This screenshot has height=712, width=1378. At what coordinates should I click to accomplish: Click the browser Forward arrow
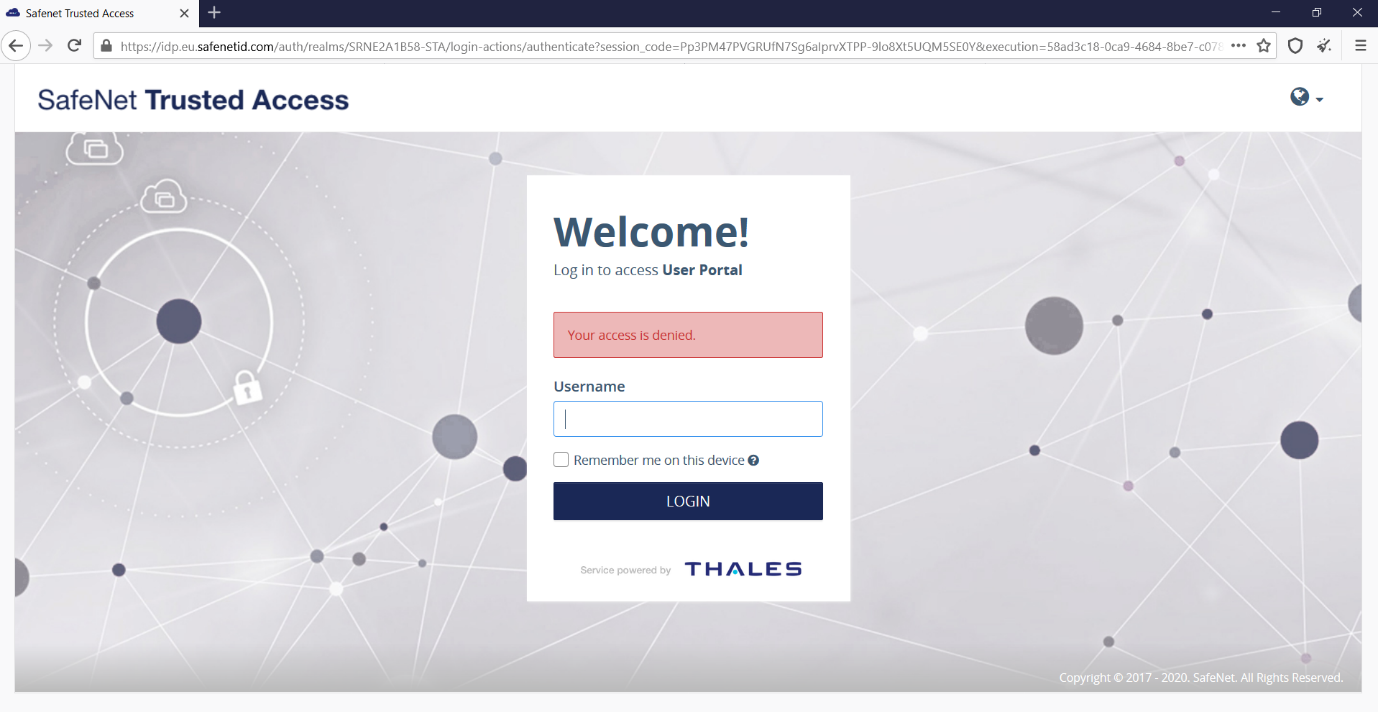[x=45, y=46]
